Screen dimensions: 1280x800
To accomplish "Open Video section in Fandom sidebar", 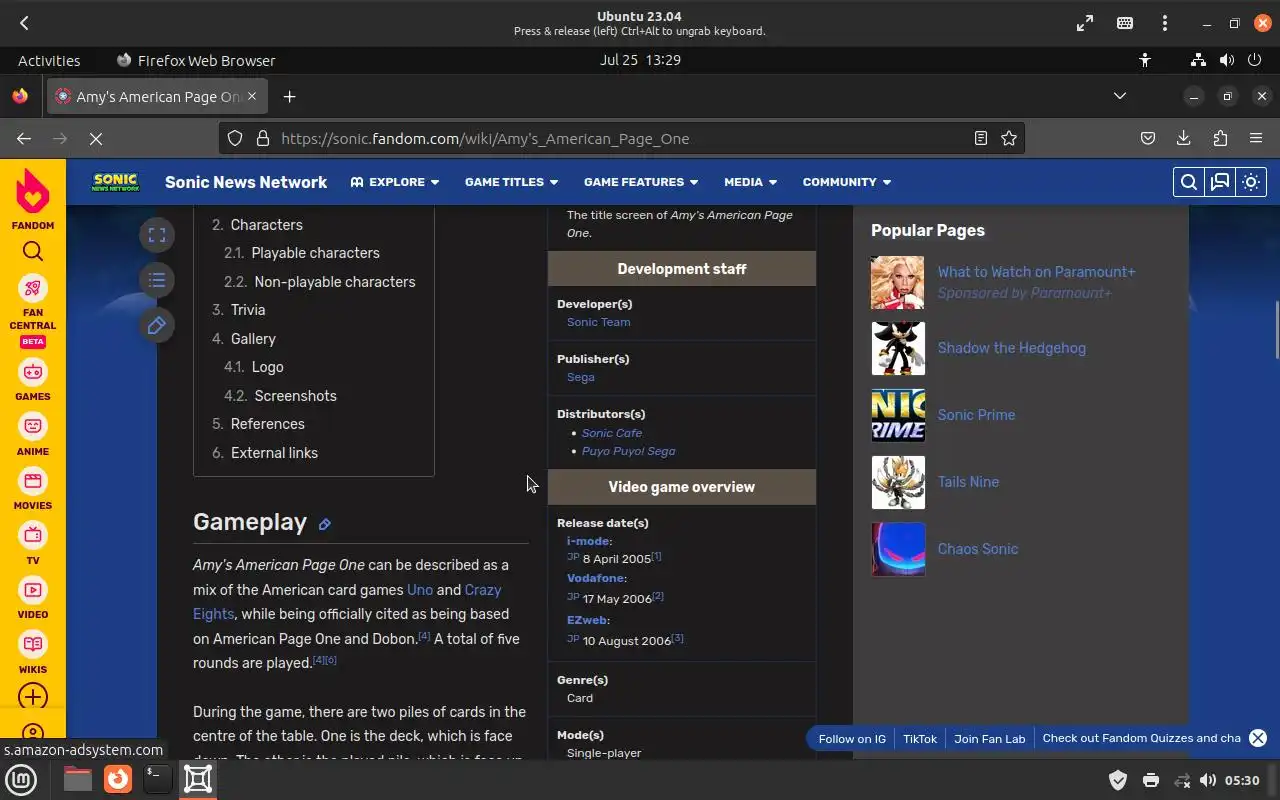I will (33, 590).
